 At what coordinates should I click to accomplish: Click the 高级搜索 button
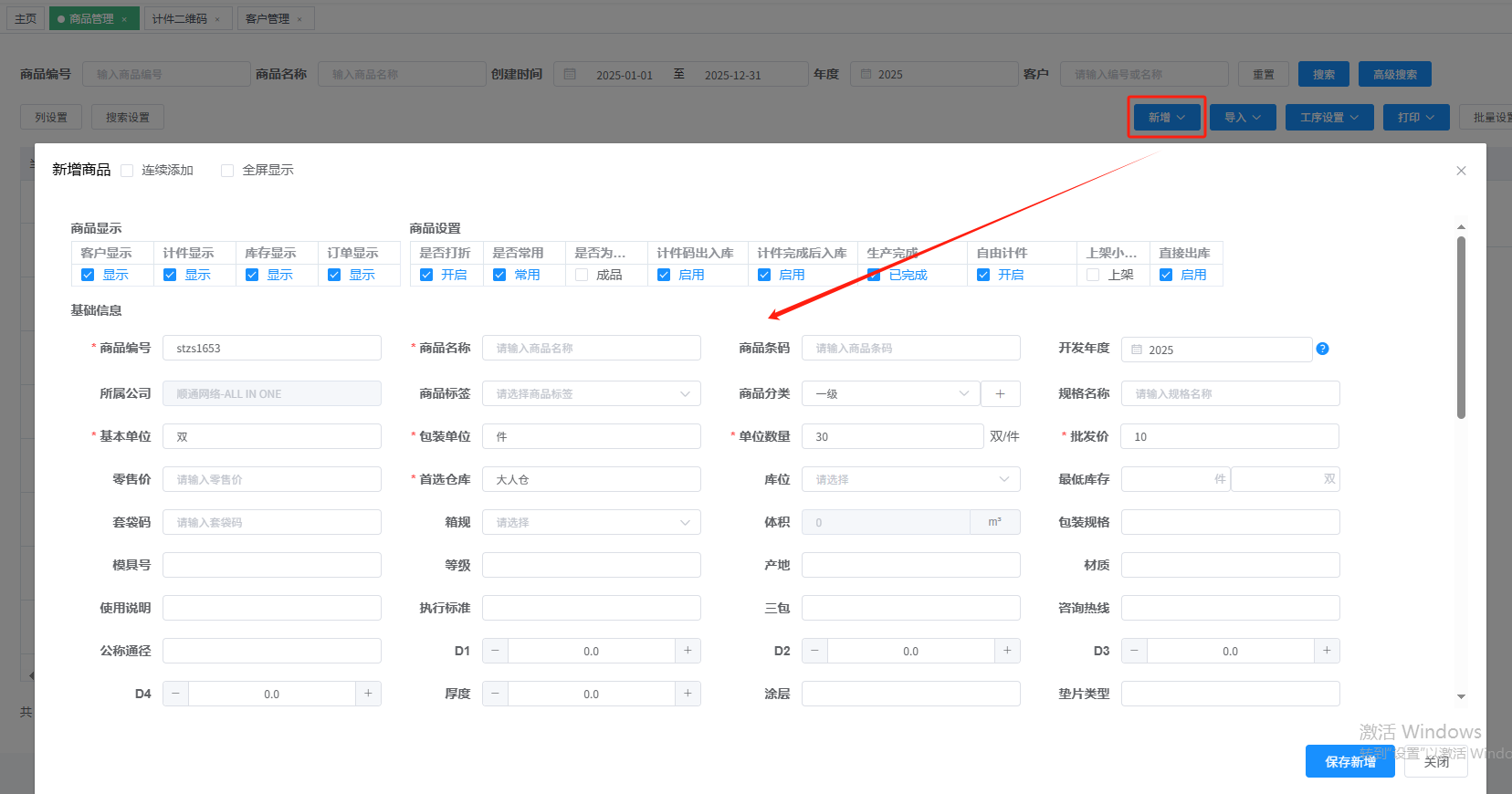coord(1394,75)
